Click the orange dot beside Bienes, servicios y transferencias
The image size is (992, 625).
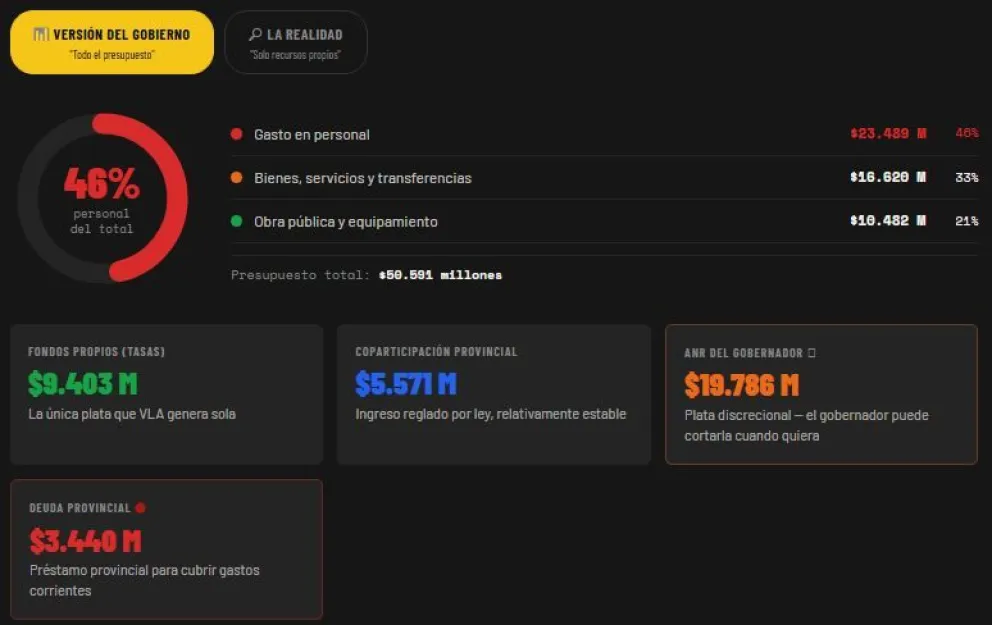[x=236, y=178]
